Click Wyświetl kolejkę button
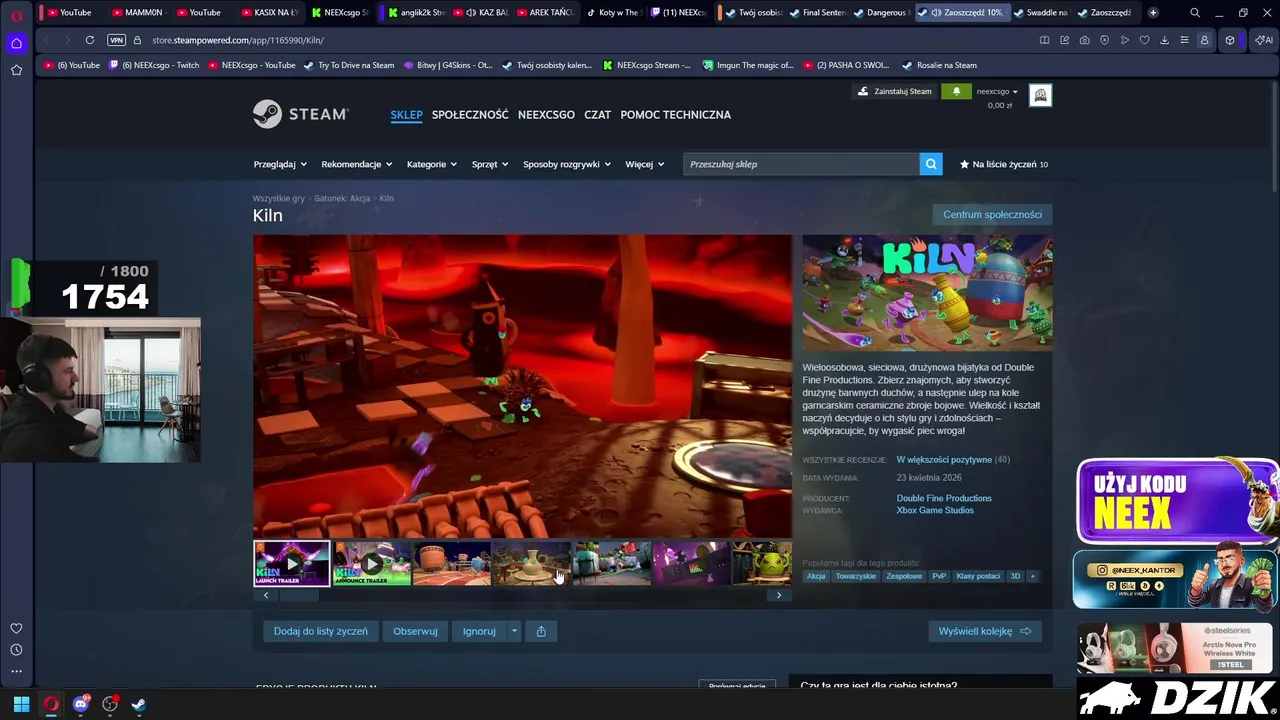 coord(985,631)
